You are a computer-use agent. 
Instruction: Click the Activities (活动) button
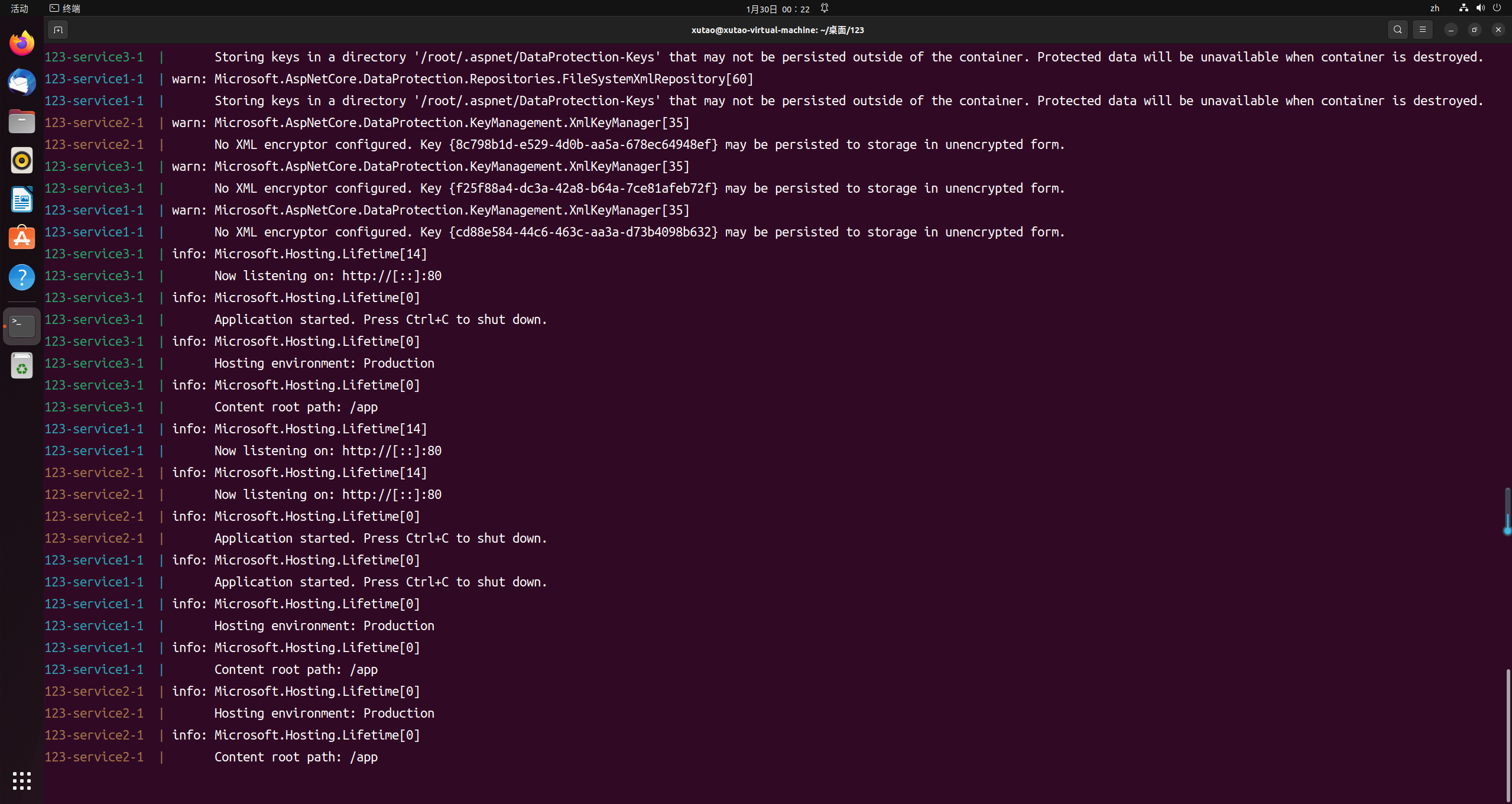pyautogui.click(x=20, y=8)
